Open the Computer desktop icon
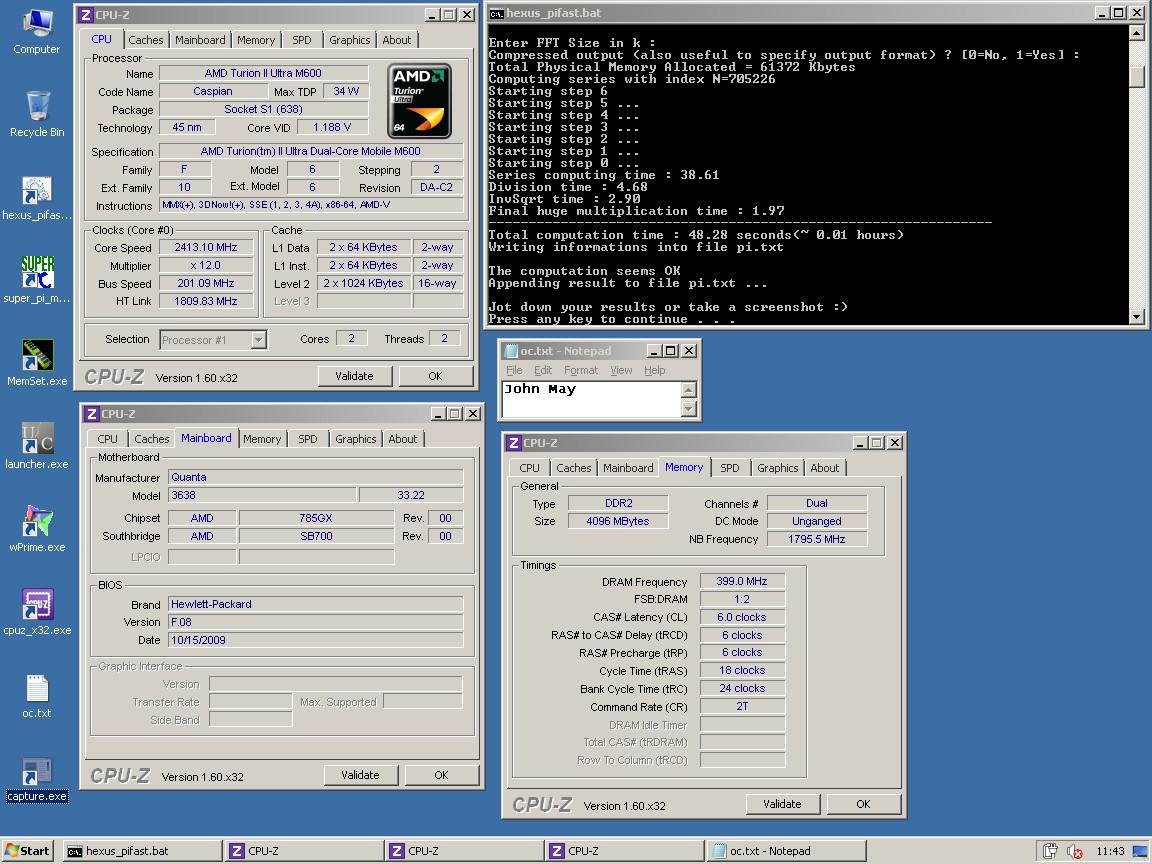The height and width of the screenshot is (864, 1152). pos(37,32)
